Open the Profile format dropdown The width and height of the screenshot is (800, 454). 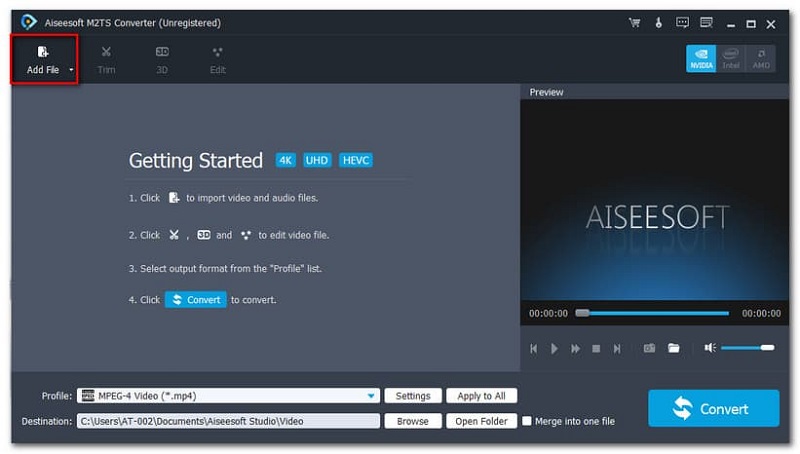point(372,396)
